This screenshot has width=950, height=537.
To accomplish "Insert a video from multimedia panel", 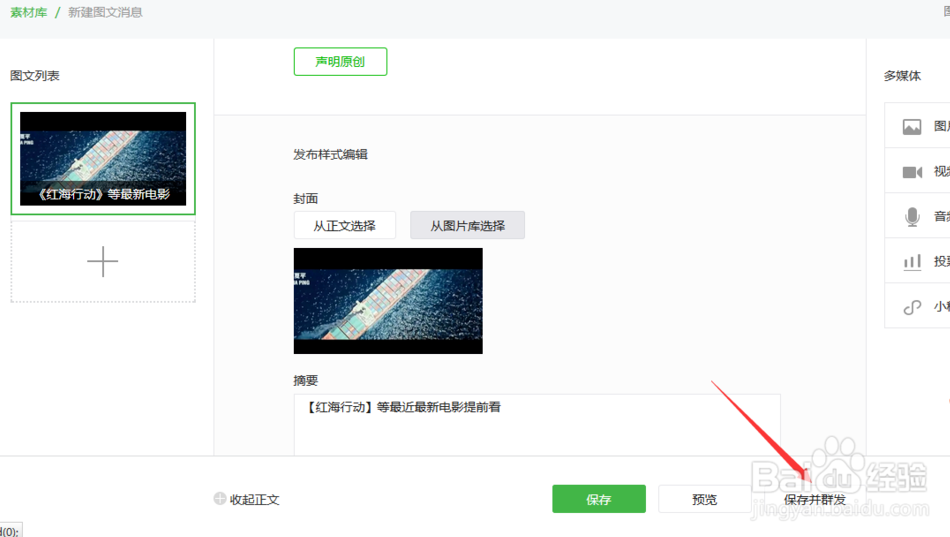I will click(917, 172).
